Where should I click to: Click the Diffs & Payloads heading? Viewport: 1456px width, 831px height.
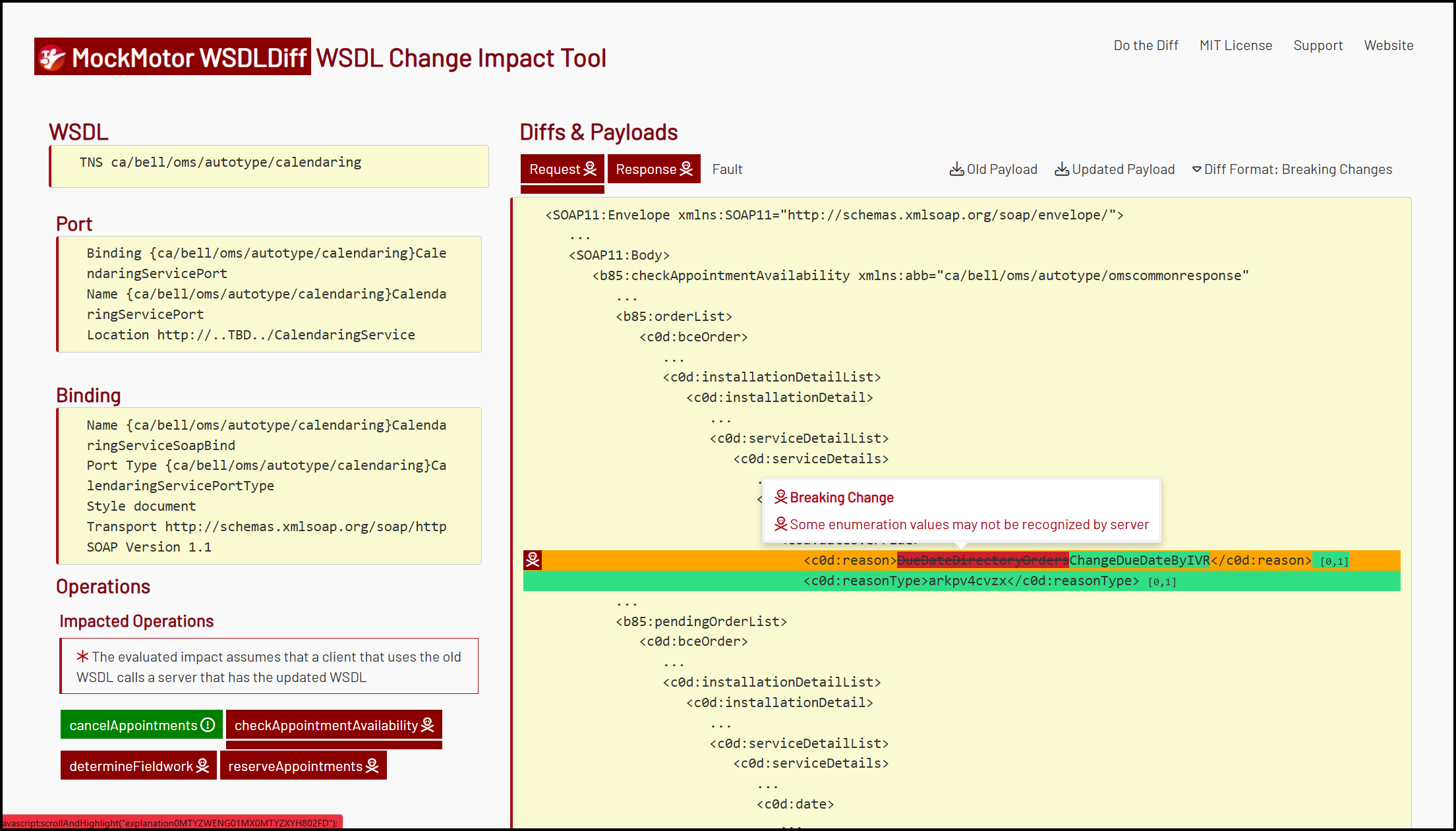(x=598, y=132)
